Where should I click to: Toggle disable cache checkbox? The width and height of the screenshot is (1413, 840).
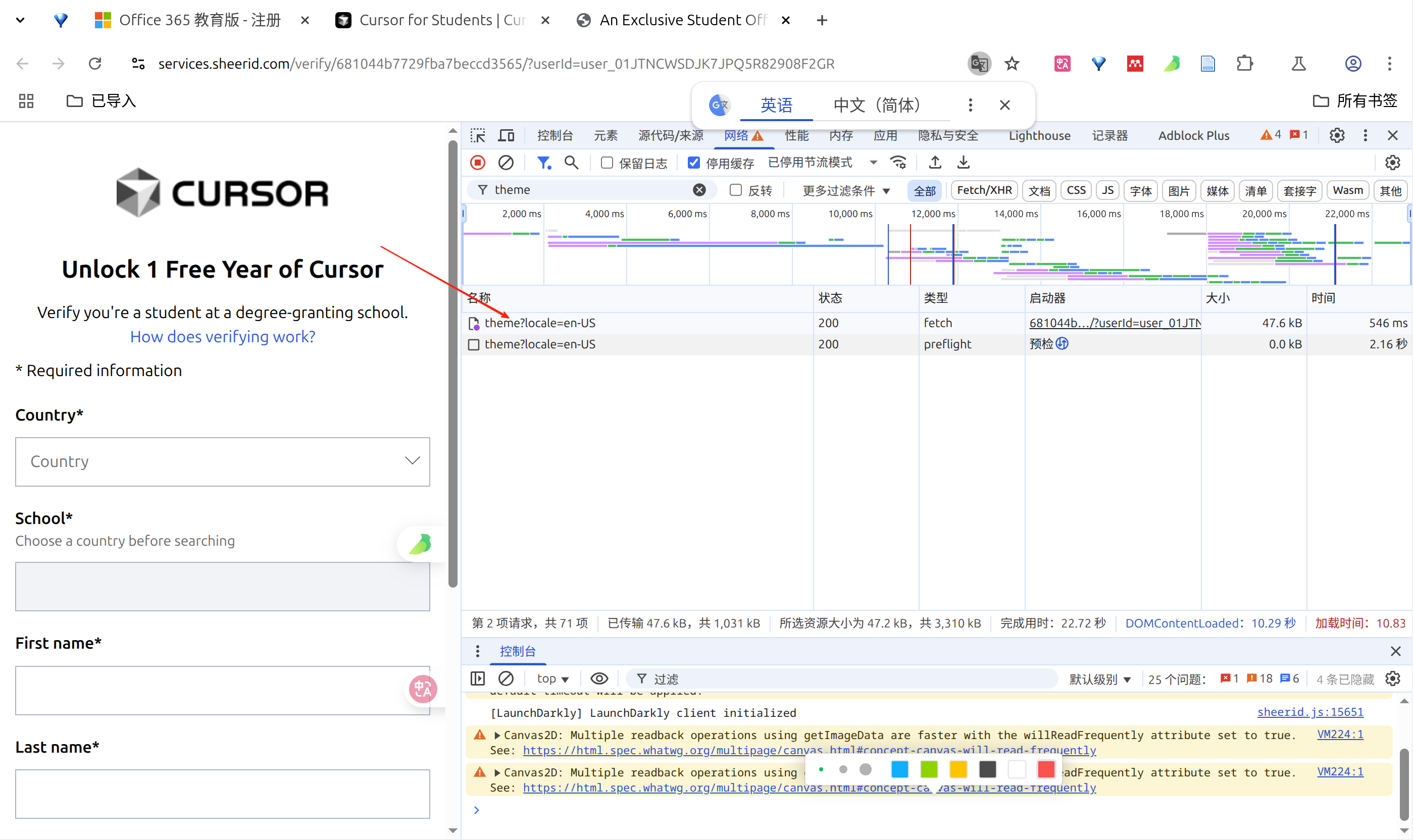[693, 163]
